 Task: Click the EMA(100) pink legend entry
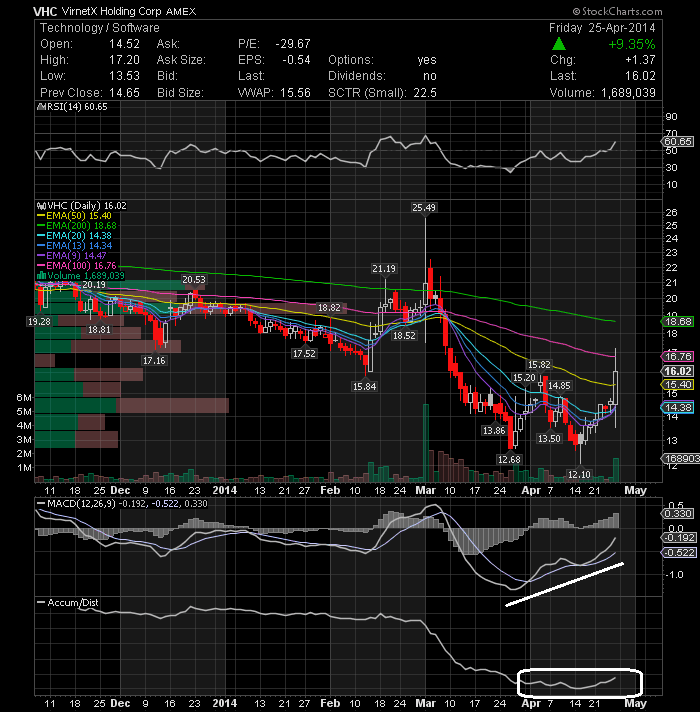[77, 266]
